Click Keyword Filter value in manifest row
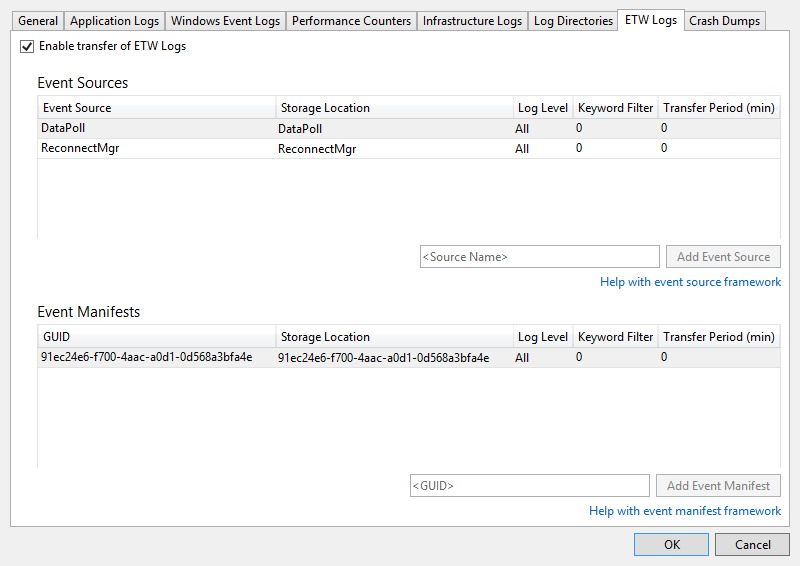Screen dimensions: 800x566 (579, 357)
